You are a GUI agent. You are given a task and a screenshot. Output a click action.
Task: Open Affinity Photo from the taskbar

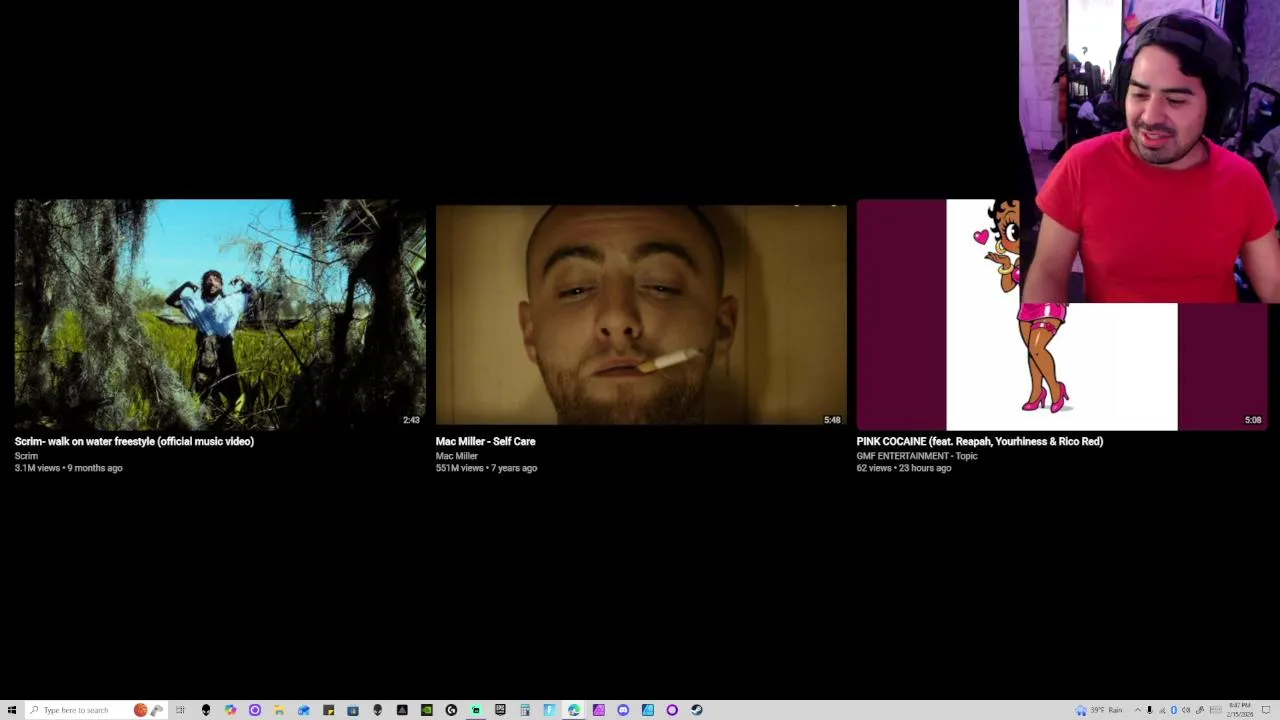(x=598, y=710)
